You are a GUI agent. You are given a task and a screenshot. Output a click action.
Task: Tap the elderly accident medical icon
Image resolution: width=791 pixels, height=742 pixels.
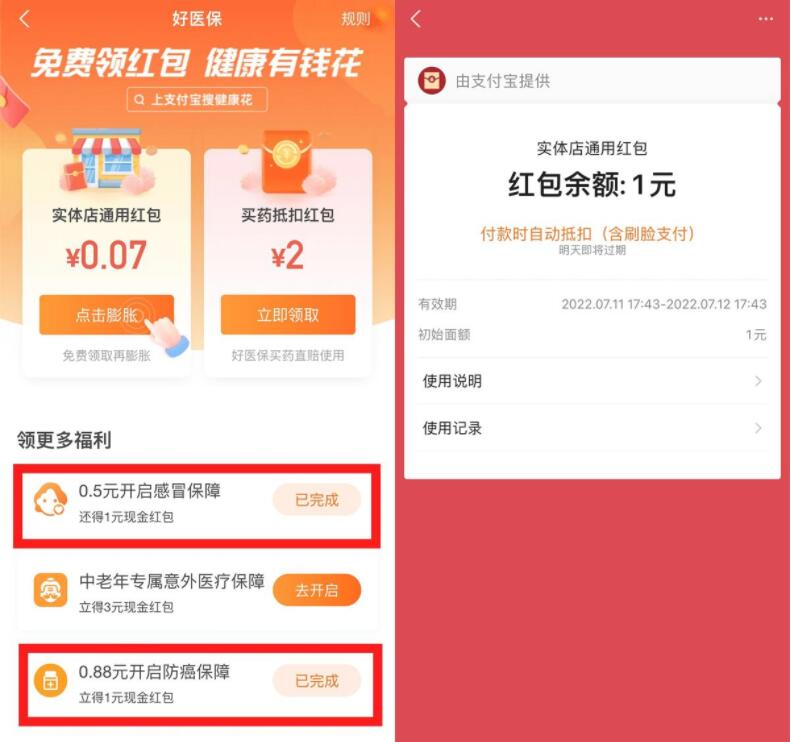click(50, 590)
